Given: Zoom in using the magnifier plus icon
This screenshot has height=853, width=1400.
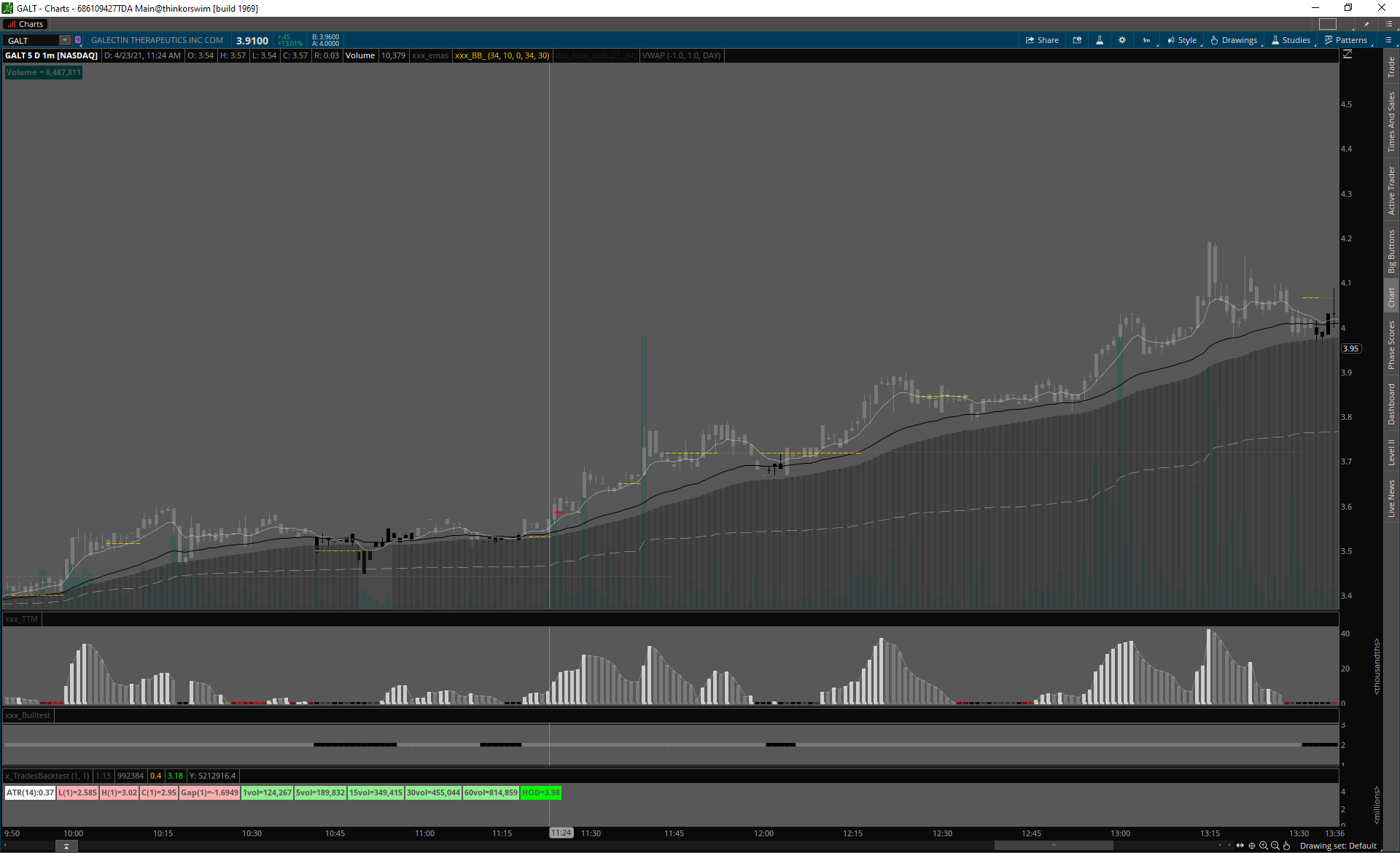Looking at the screenshot, I should [x=1264, y=846].
